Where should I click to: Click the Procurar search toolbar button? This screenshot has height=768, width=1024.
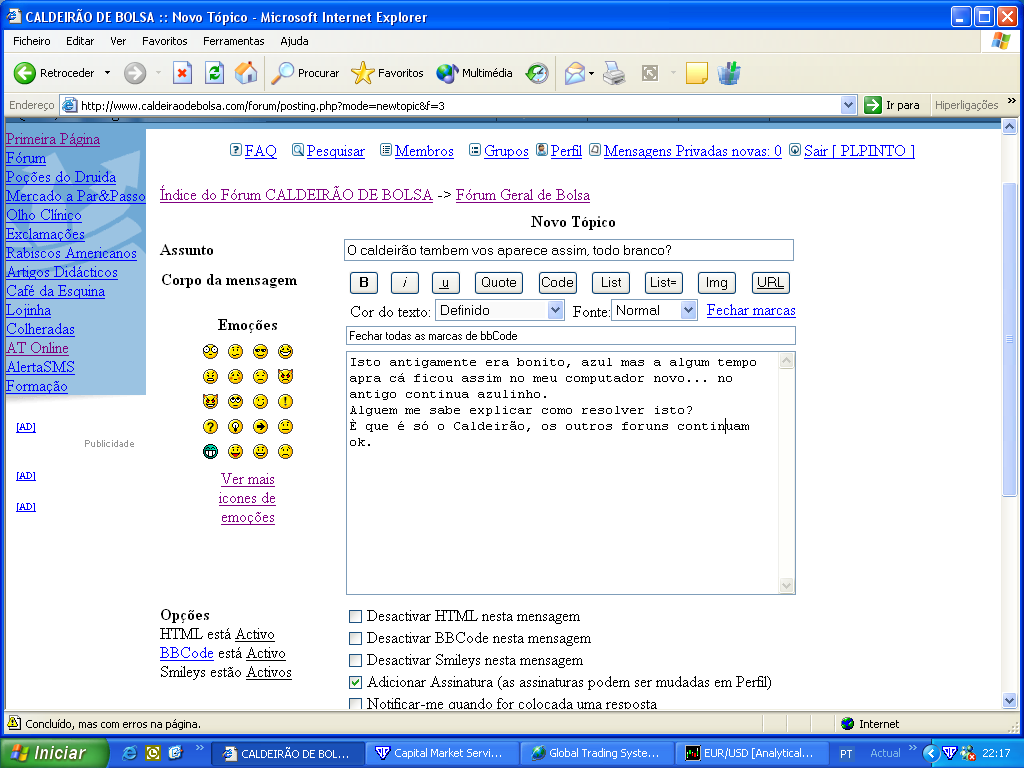(307, 73)
